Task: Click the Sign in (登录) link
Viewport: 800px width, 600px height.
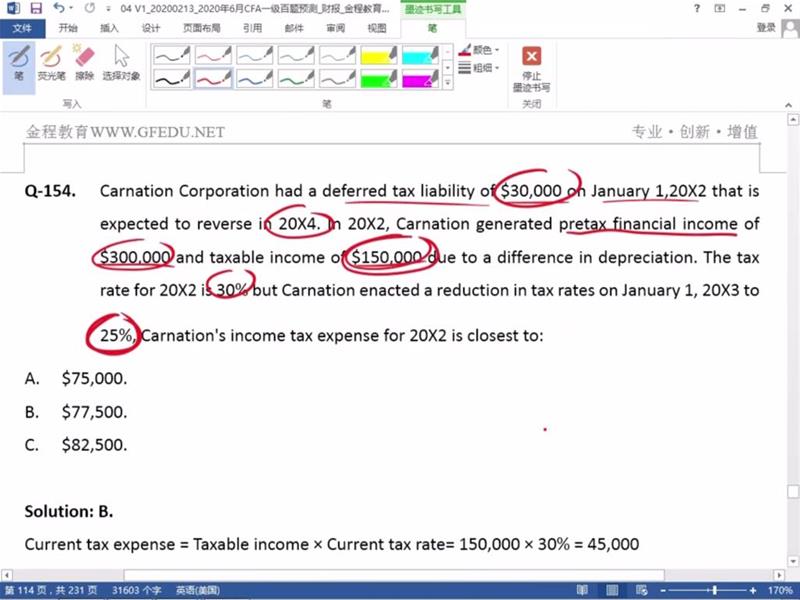Action: (x=766, y=28)
